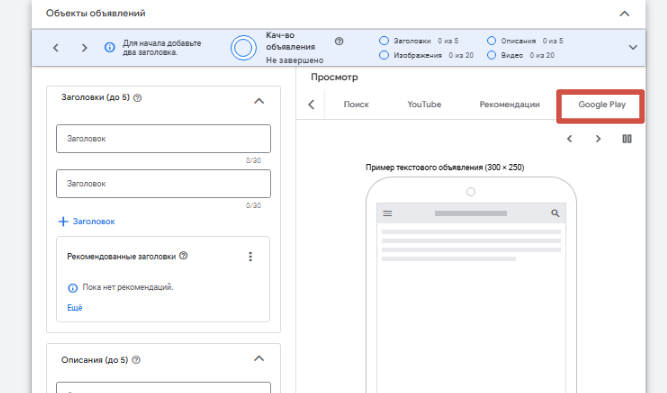This screenshot has height=393, width=667.
Task: Click the blue info icon beside tip text
Action: [x=110, y=47]
